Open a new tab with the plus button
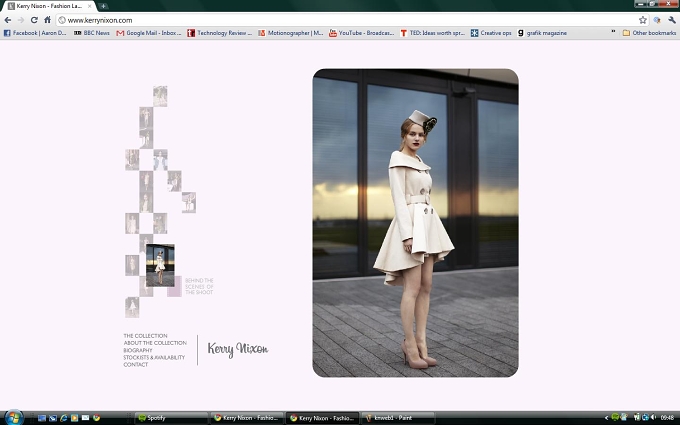This screenshot has height=425, width=680. 103,6
